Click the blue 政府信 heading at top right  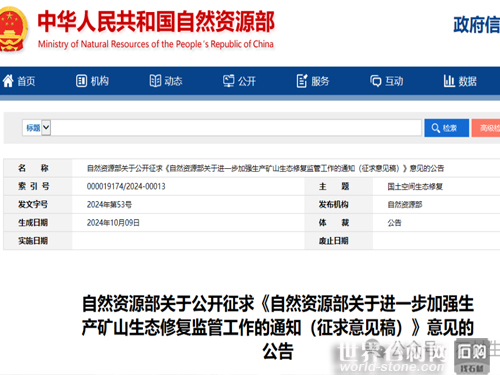[477, 25]
